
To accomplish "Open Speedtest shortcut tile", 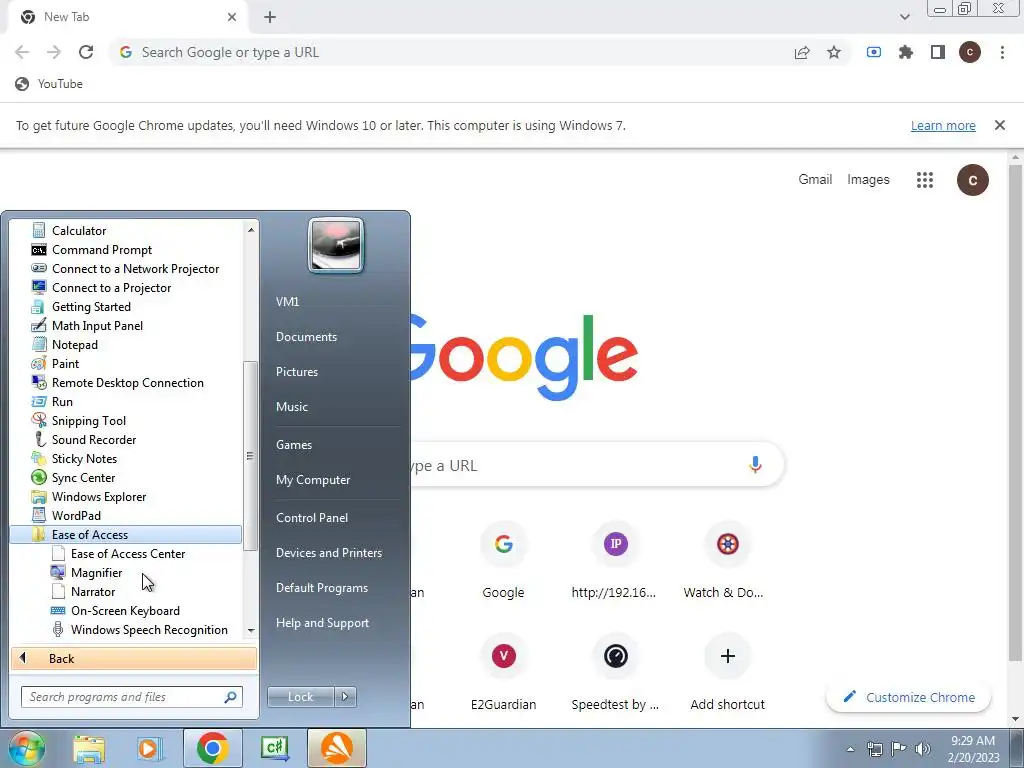I will tap(615, 671).
